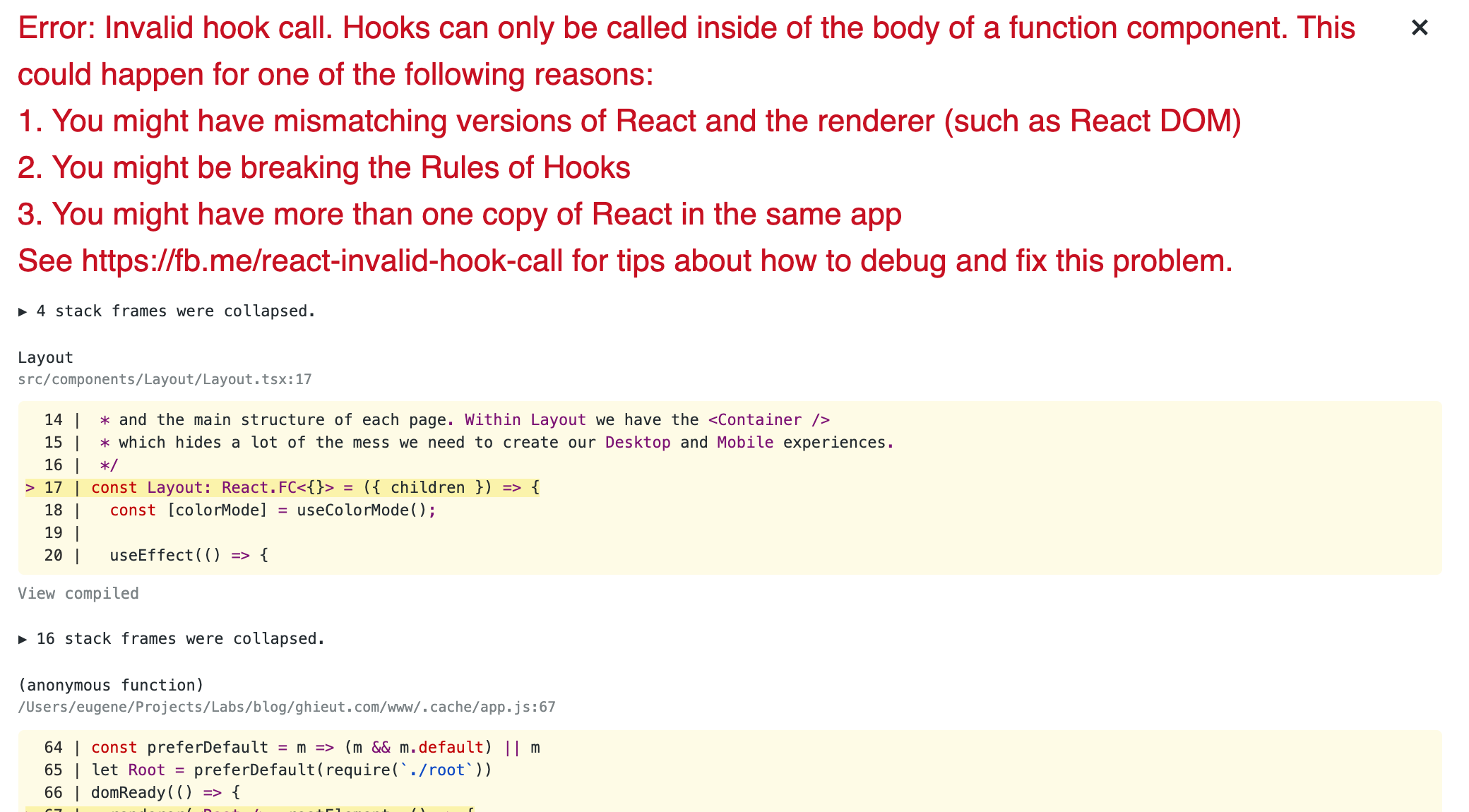Open the src/components/Layout/Layout.tsx:17 file path
The image size is (1469, 812).
165,379
